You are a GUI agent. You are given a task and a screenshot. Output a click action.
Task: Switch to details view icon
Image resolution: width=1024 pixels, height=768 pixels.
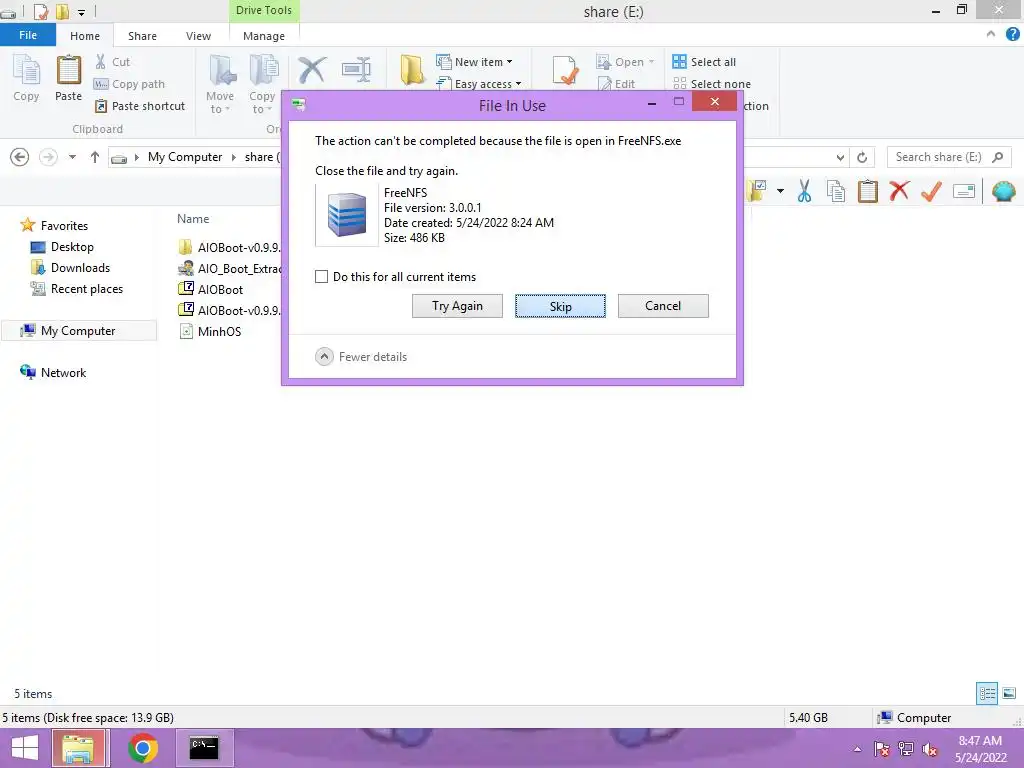987,693
